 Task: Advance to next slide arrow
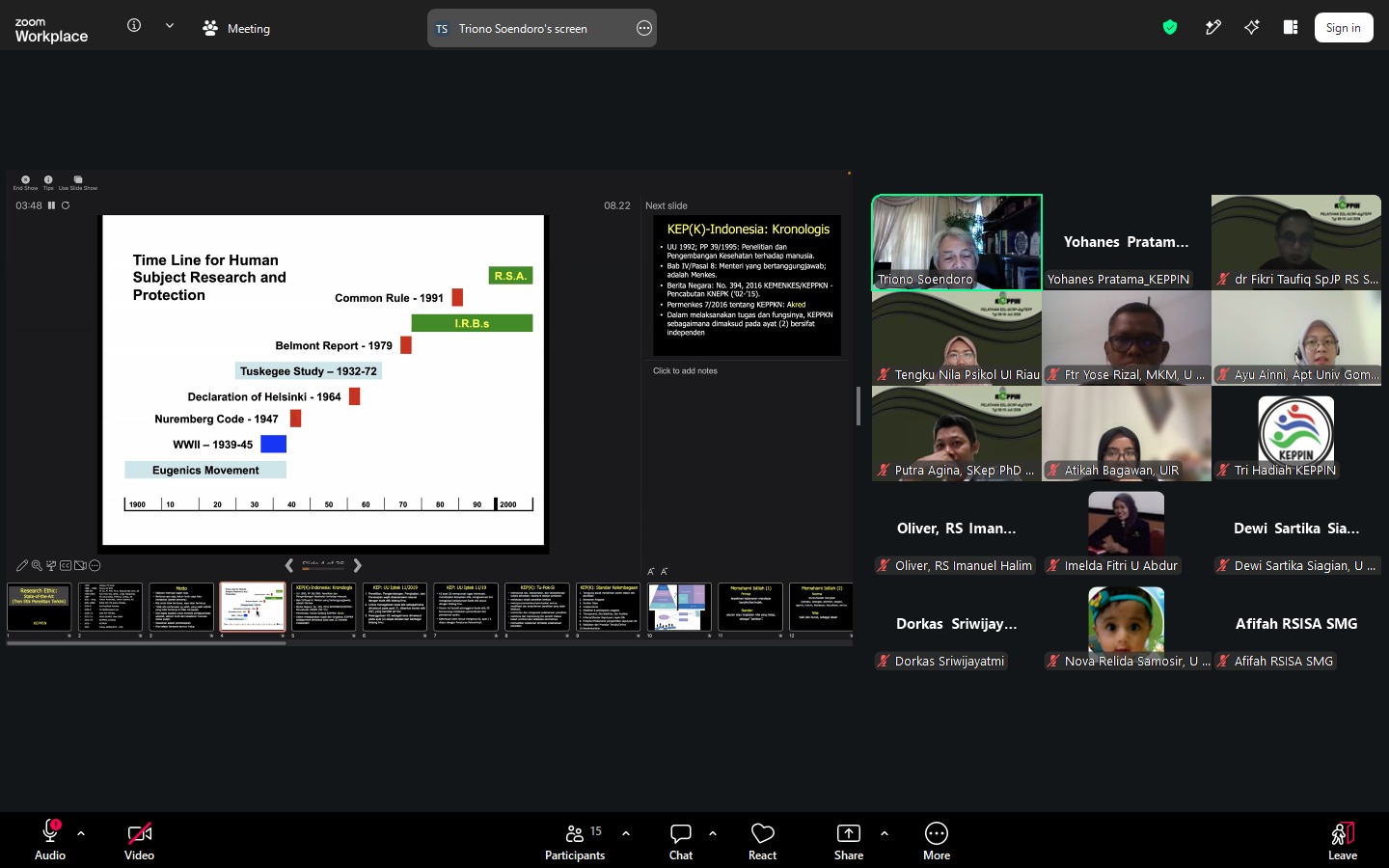(358, 565)
